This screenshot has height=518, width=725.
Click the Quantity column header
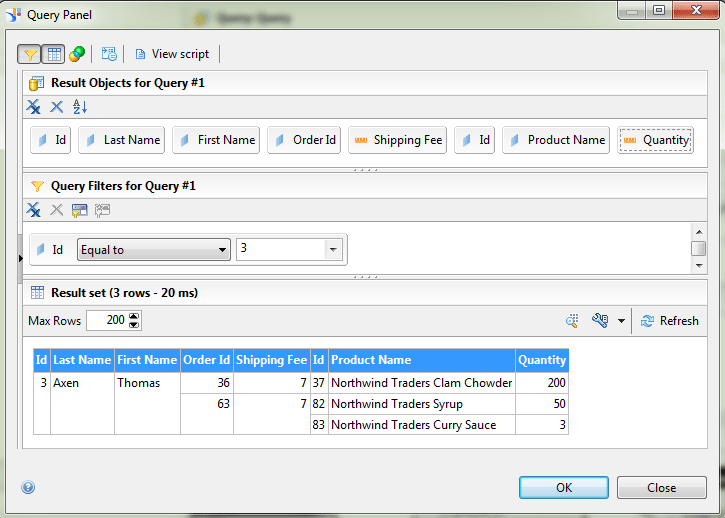542,360
